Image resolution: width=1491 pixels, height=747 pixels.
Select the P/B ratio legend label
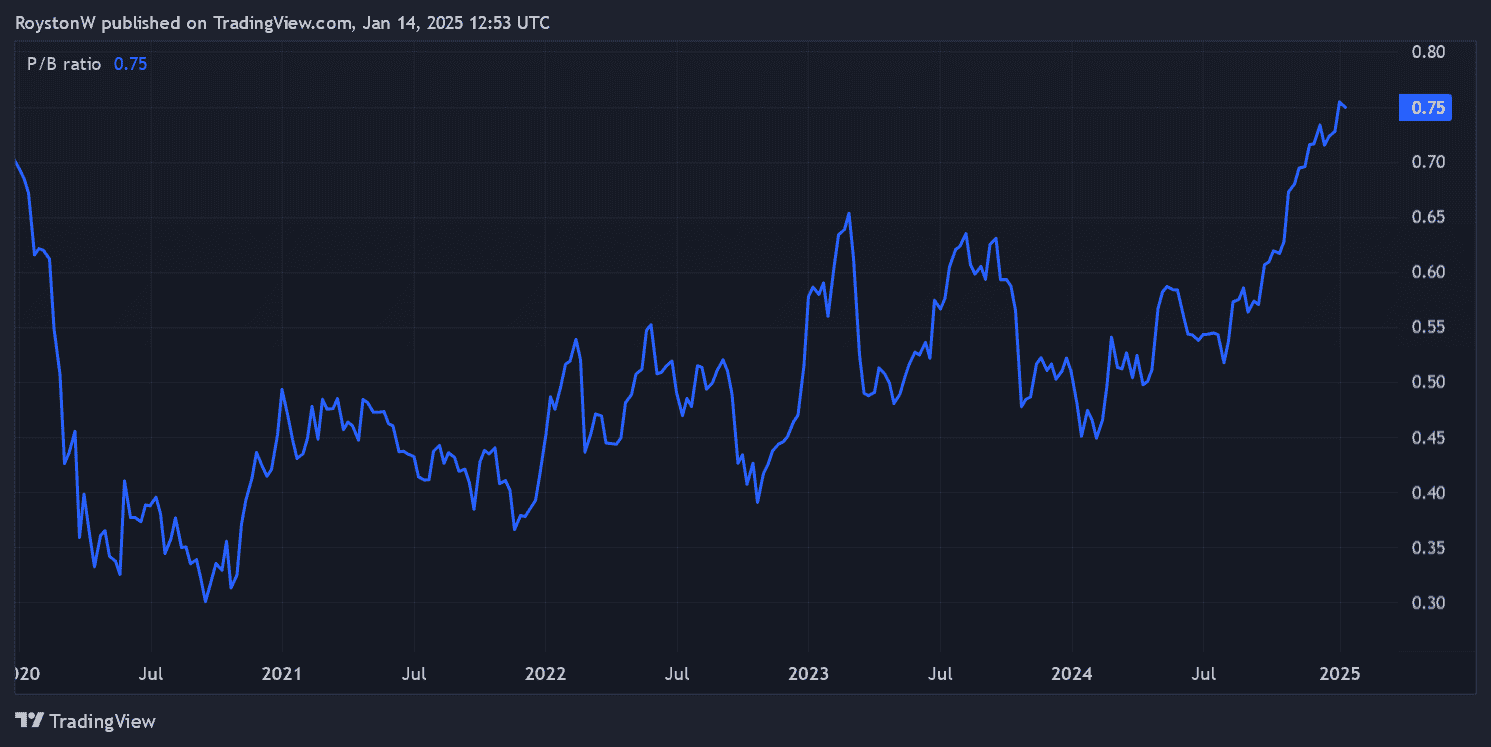[63, 64]
